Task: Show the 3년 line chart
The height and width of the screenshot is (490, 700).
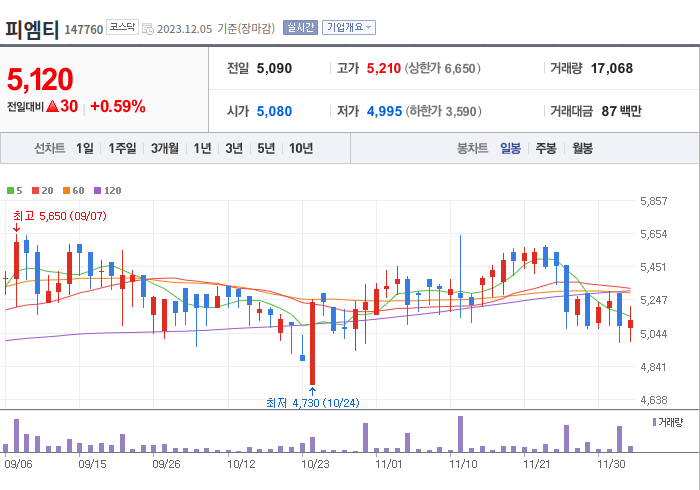Action: (x=234, y=148)
